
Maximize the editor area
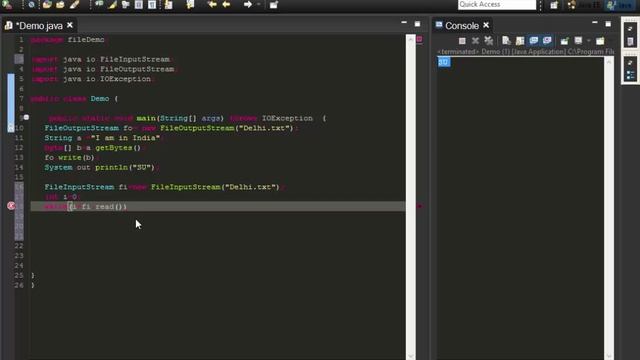417,24
